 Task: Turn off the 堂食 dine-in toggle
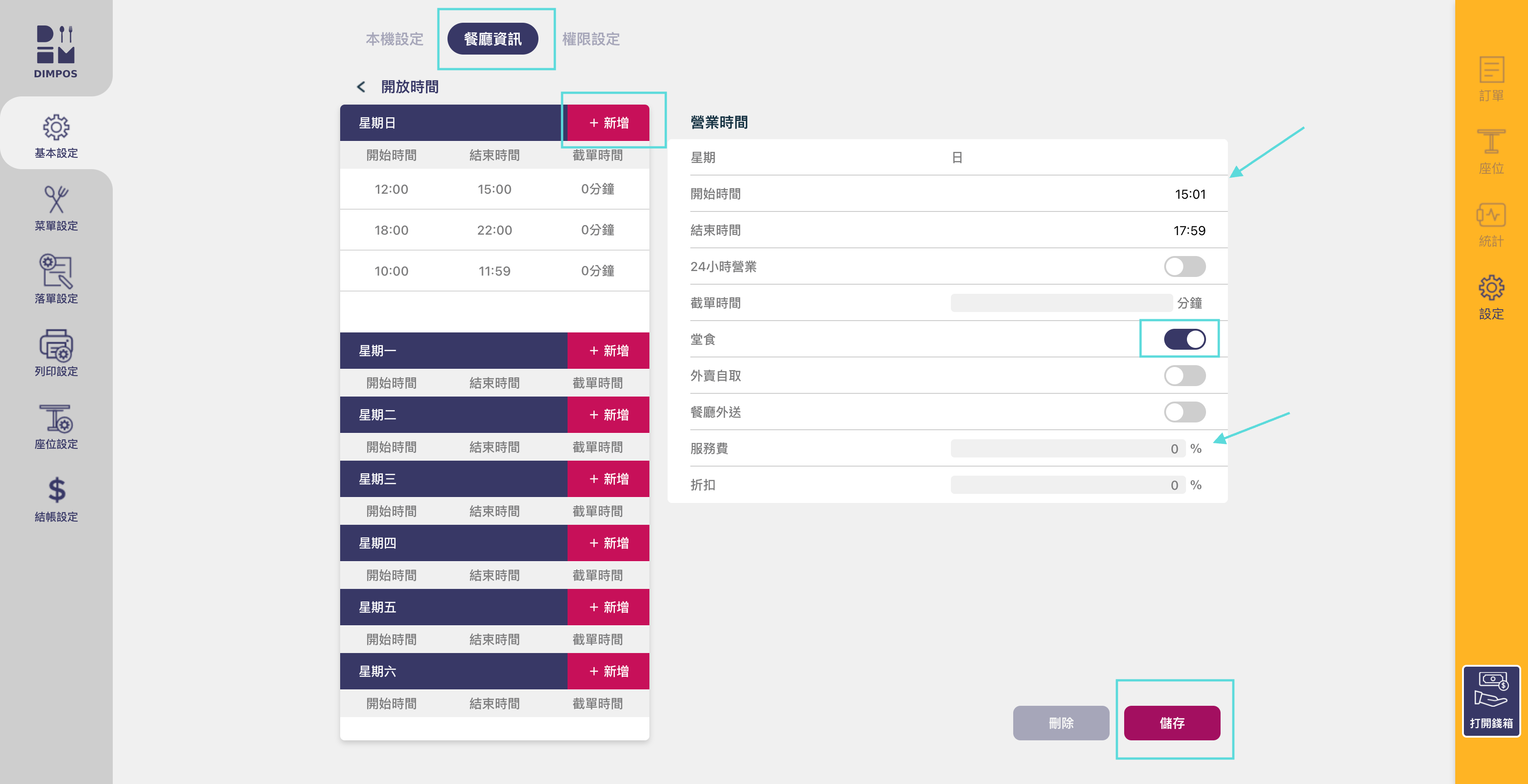(x=1184, y=339)
